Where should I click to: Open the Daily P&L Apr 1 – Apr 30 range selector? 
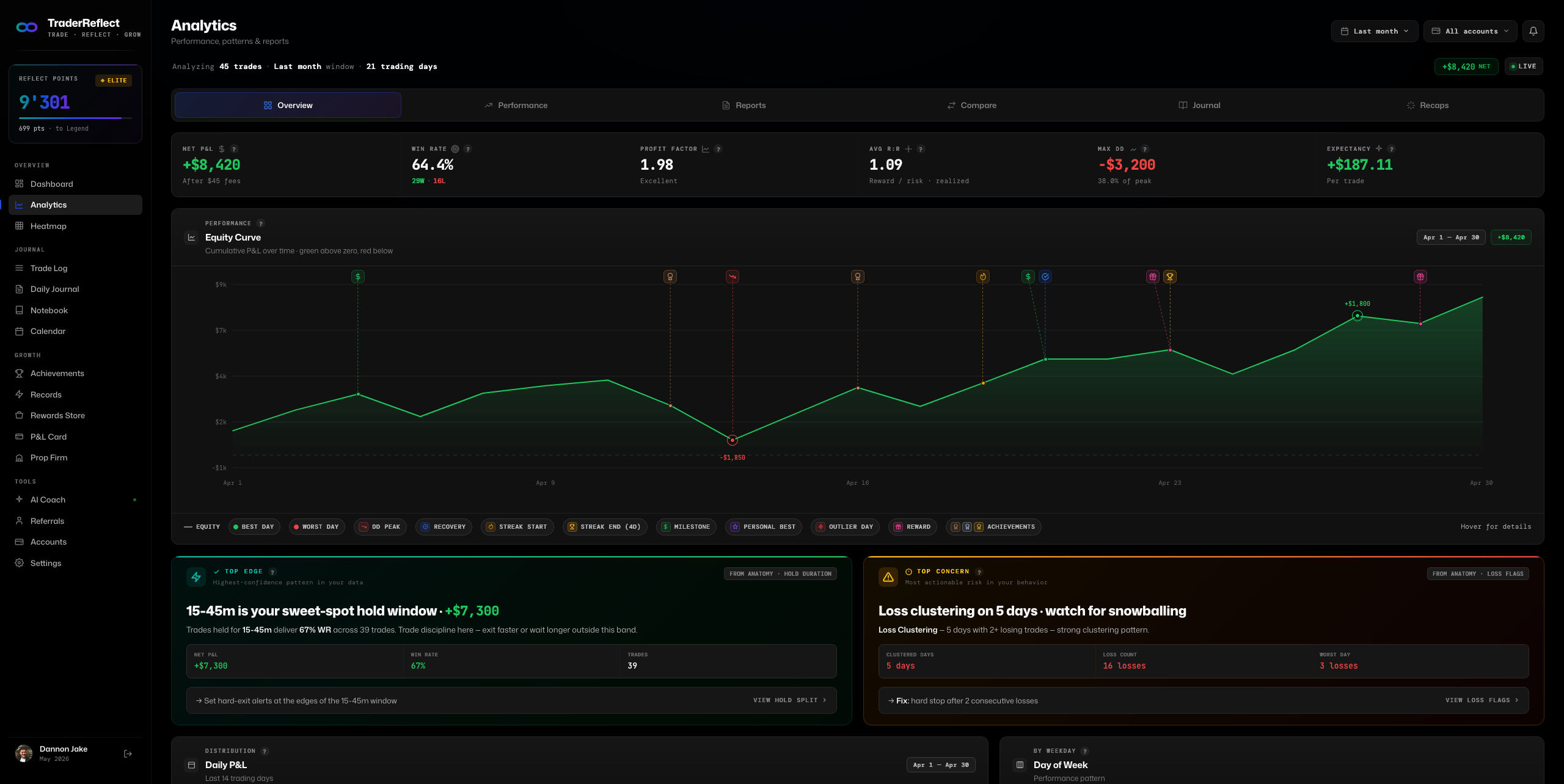point(941,765)
